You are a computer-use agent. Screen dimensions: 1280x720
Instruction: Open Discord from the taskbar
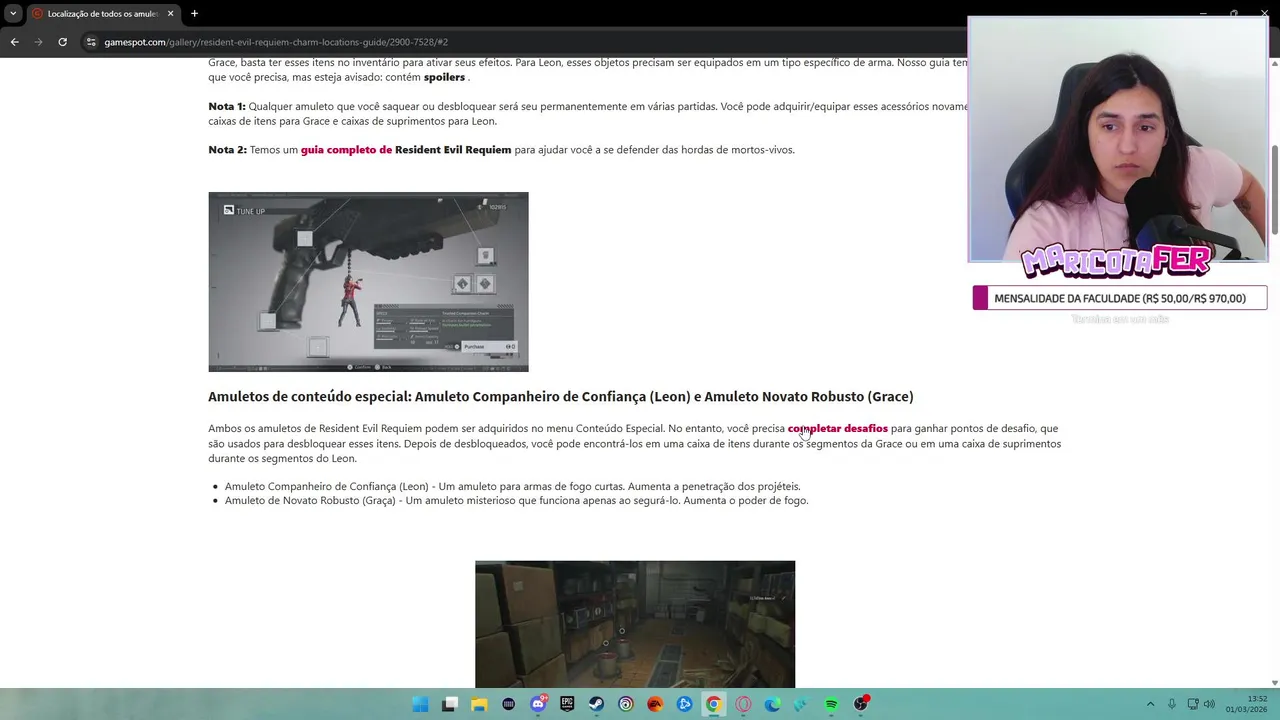click(538, 704)
